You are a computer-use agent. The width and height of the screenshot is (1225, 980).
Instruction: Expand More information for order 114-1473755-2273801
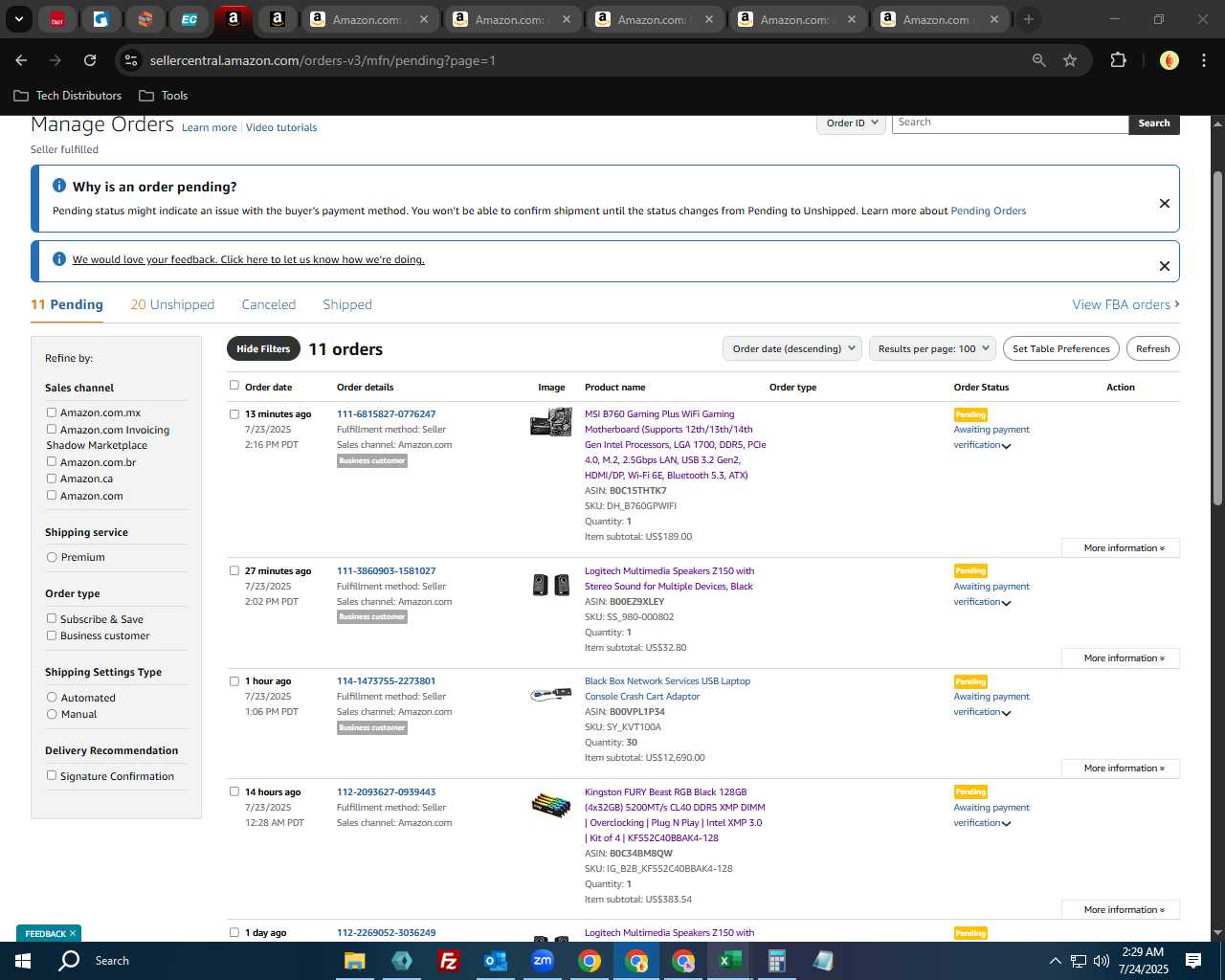[1121, 768]
